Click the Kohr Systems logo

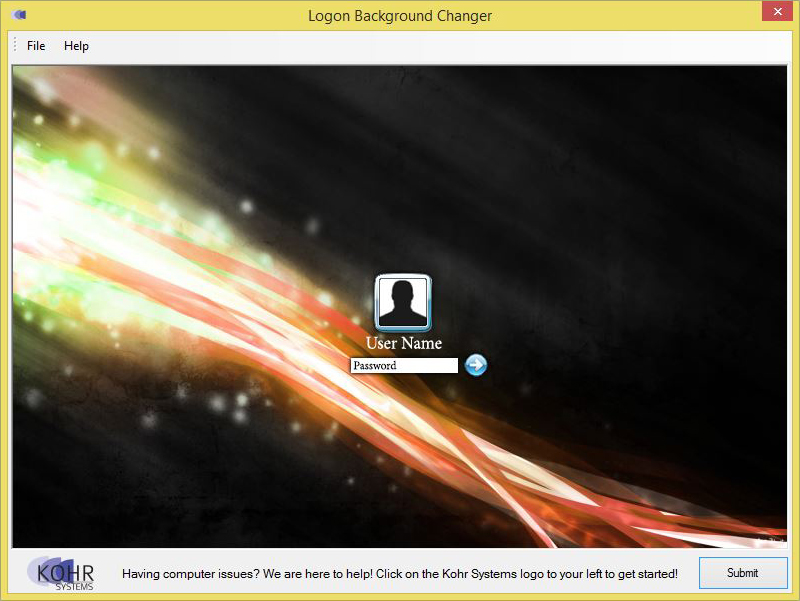[61, 573]
